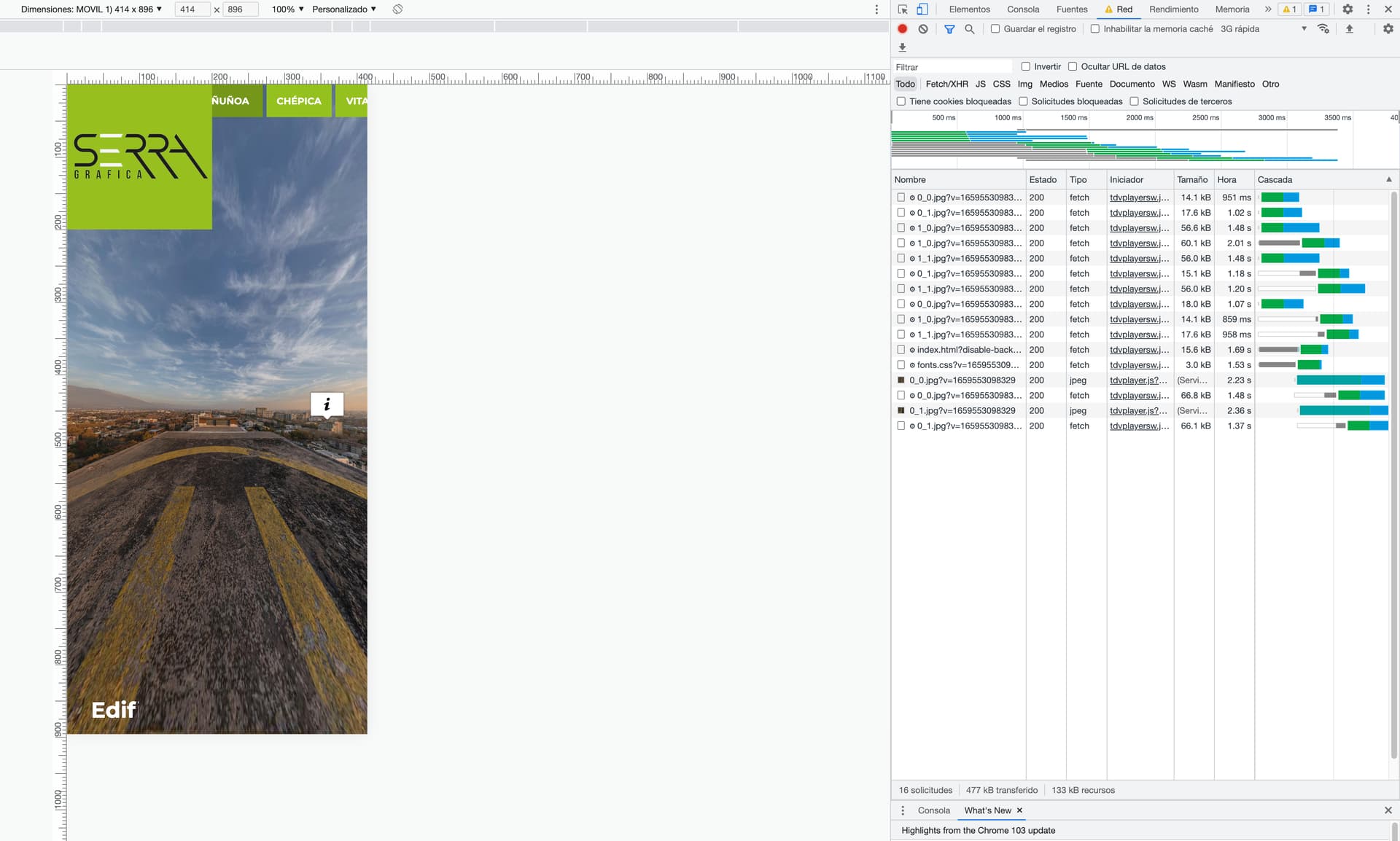
Task: Toggle device toolbar icon in DevTools
Action: (922, 9)
